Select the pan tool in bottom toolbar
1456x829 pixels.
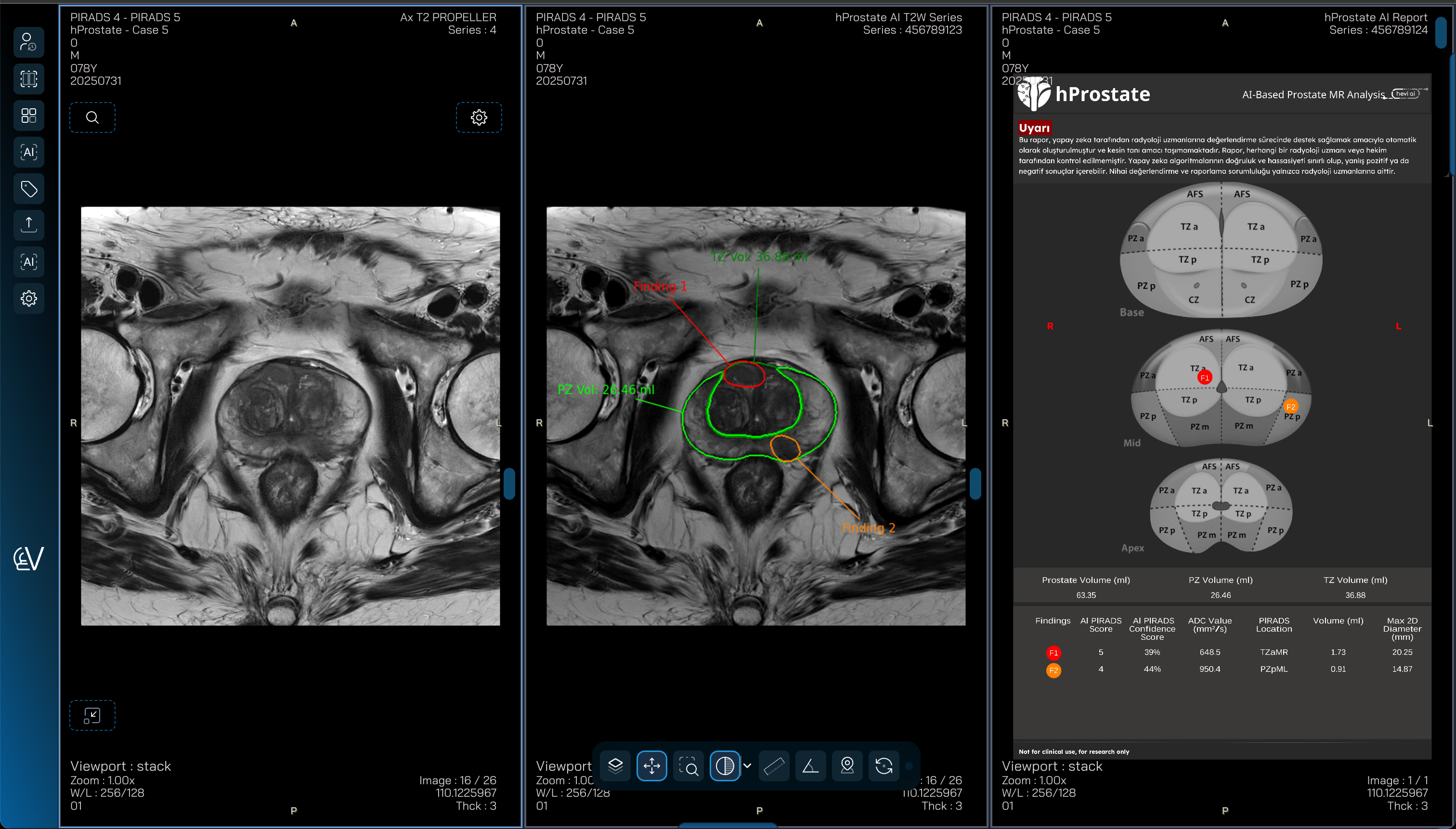[652, 766]
